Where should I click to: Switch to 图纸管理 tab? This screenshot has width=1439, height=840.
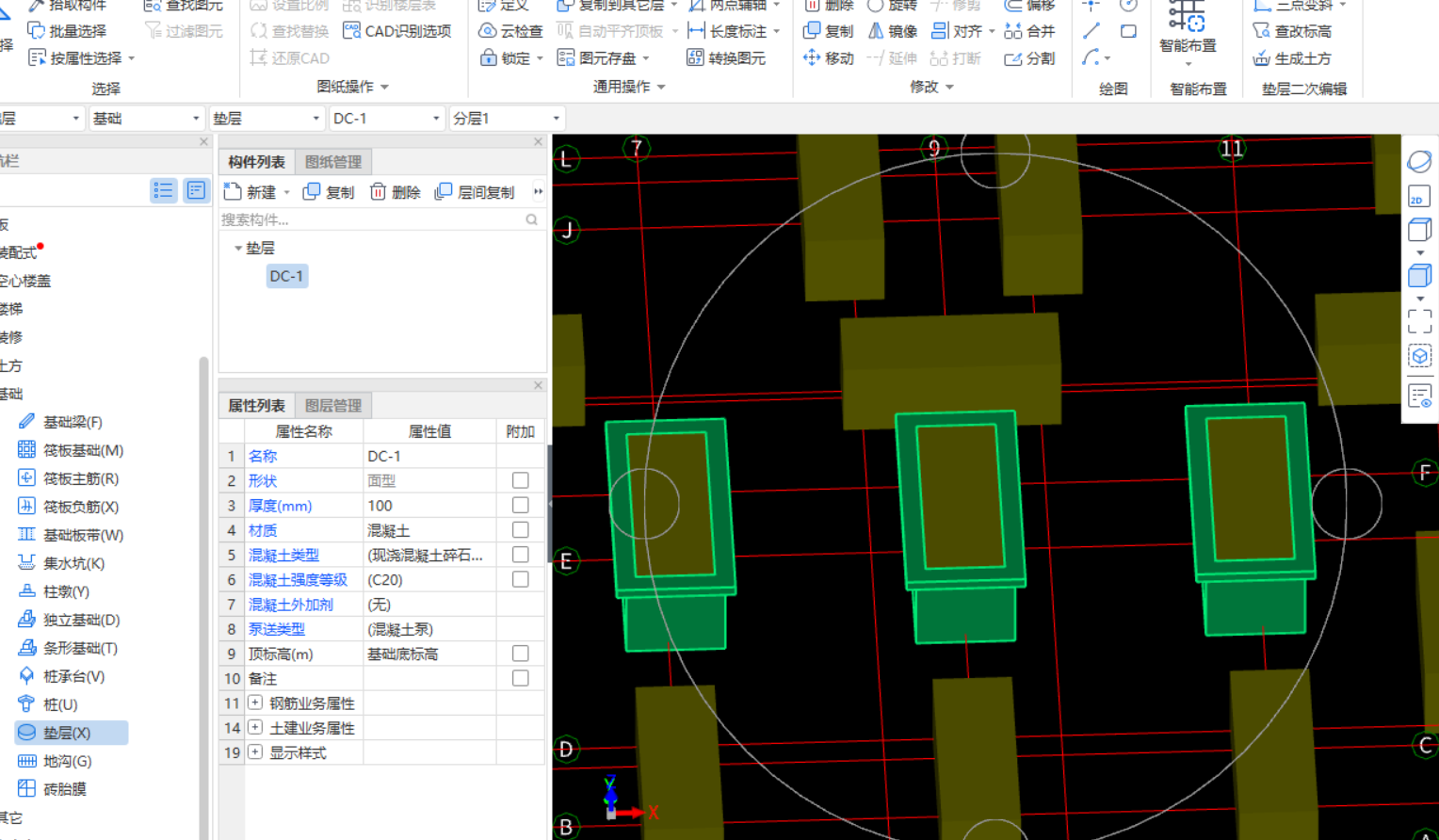pos(333,162)
